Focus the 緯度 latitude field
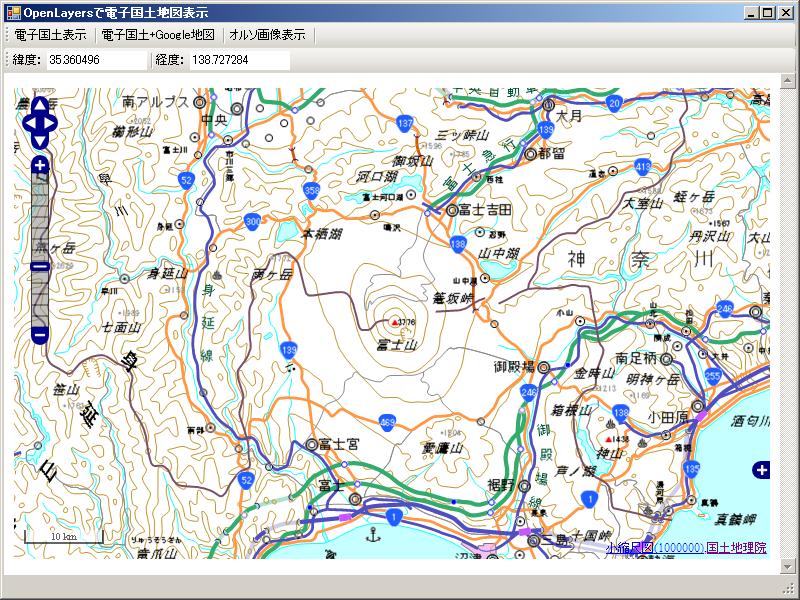The width and height of the screenshot is (800, 600). (96, 60)
